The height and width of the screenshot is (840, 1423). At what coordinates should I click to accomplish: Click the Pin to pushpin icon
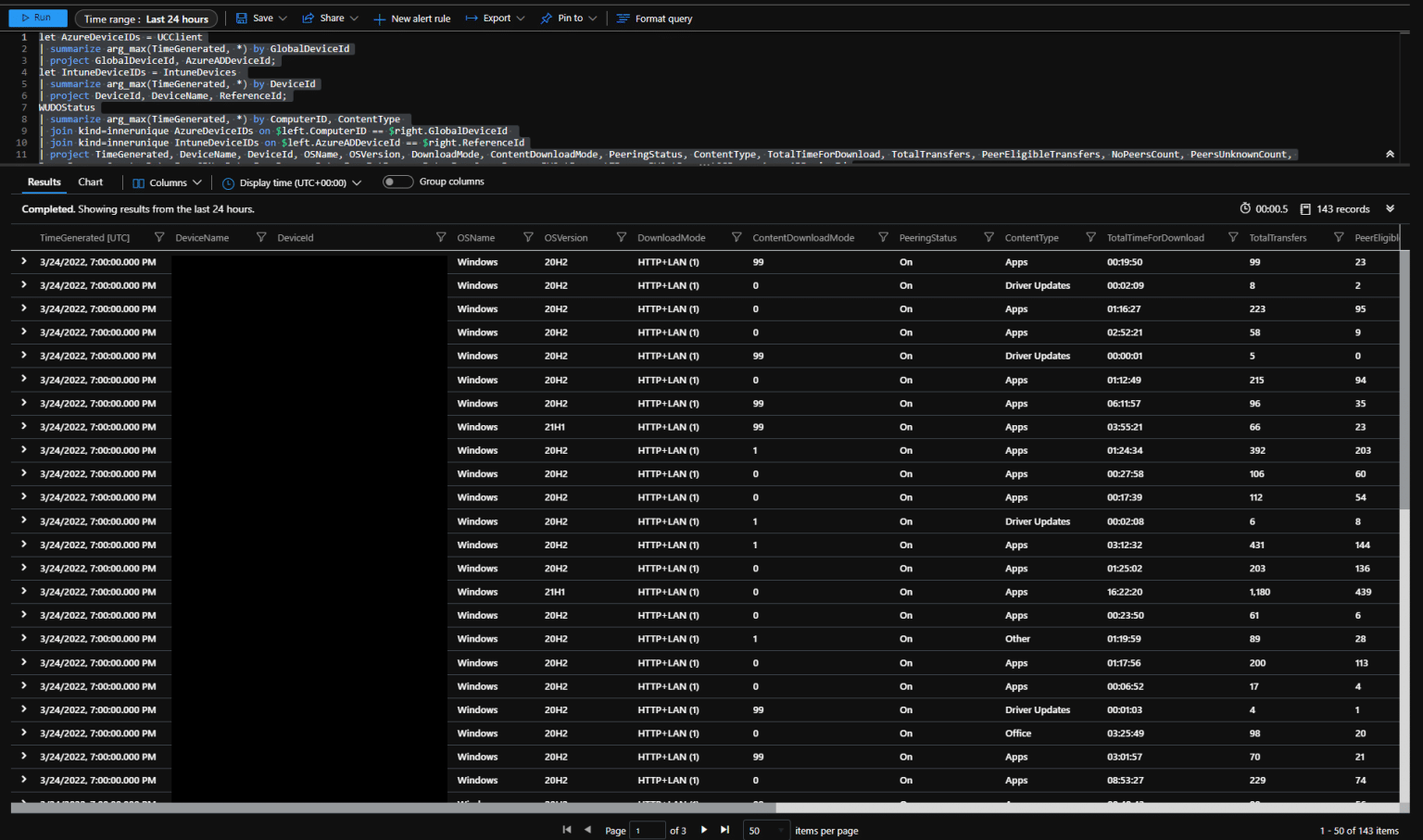pyautogui.click(x=547, y=19)
